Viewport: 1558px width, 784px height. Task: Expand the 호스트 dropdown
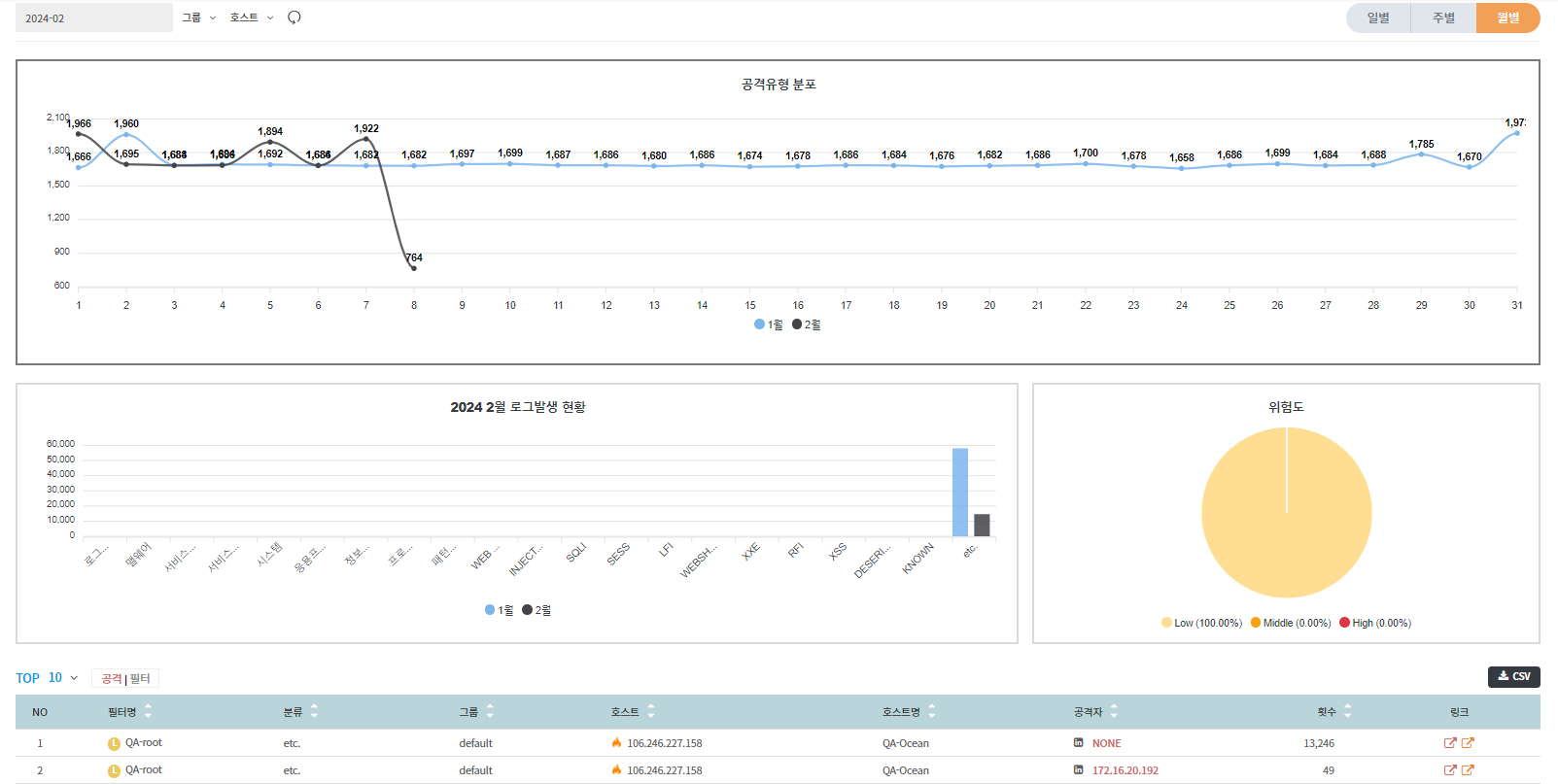(252, 17)
